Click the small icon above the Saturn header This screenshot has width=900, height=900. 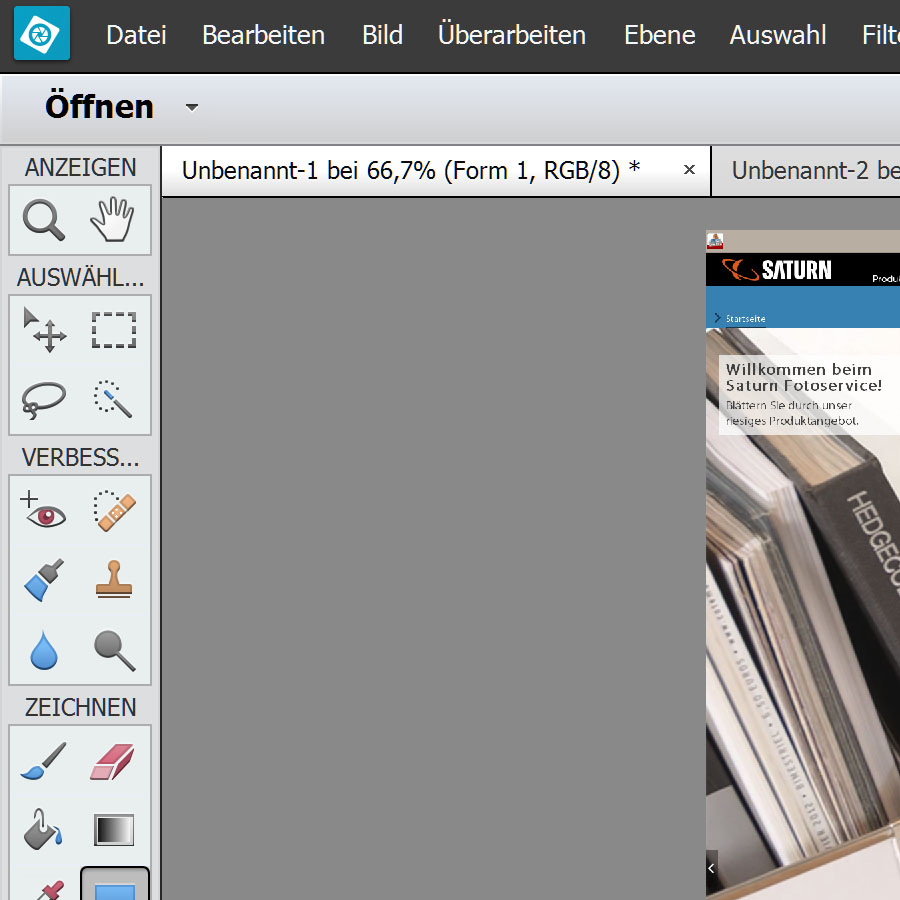[715, 241]
